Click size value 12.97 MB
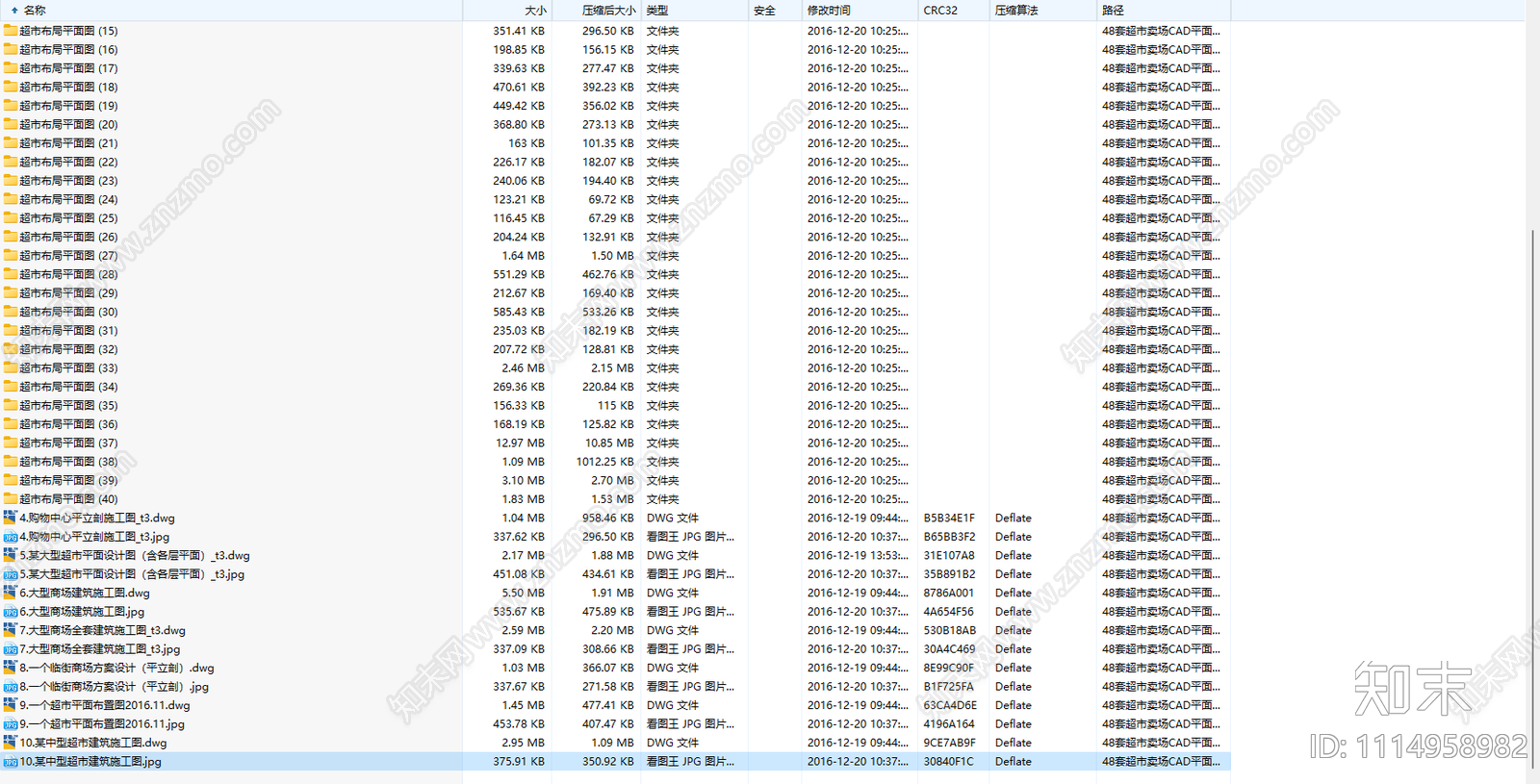 pyautogui.click(x=520, y=443)
